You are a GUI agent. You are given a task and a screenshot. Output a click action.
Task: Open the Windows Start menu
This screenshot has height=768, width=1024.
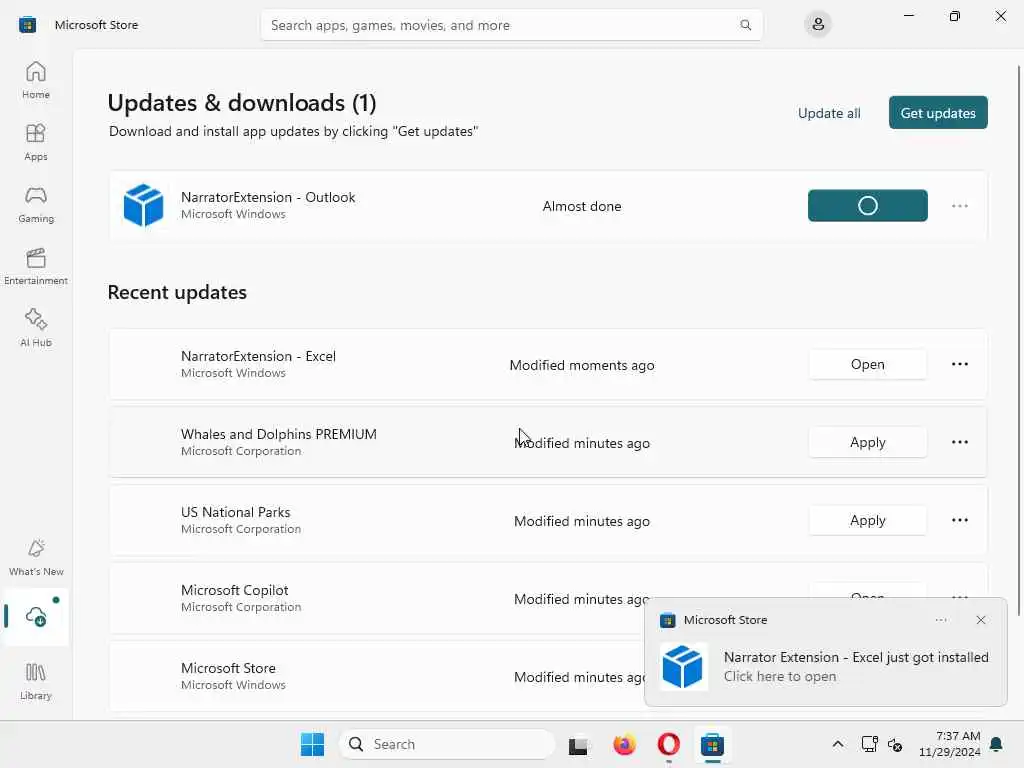pos(312,744)
